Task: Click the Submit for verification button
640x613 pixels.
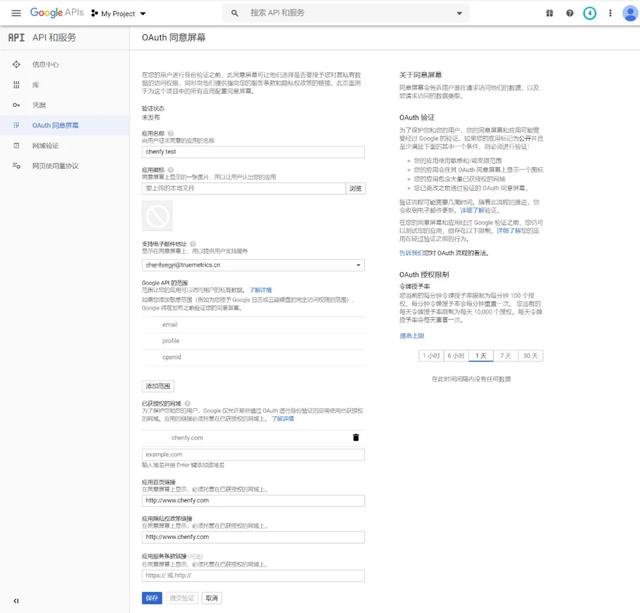Action: [x=182, y=598]
